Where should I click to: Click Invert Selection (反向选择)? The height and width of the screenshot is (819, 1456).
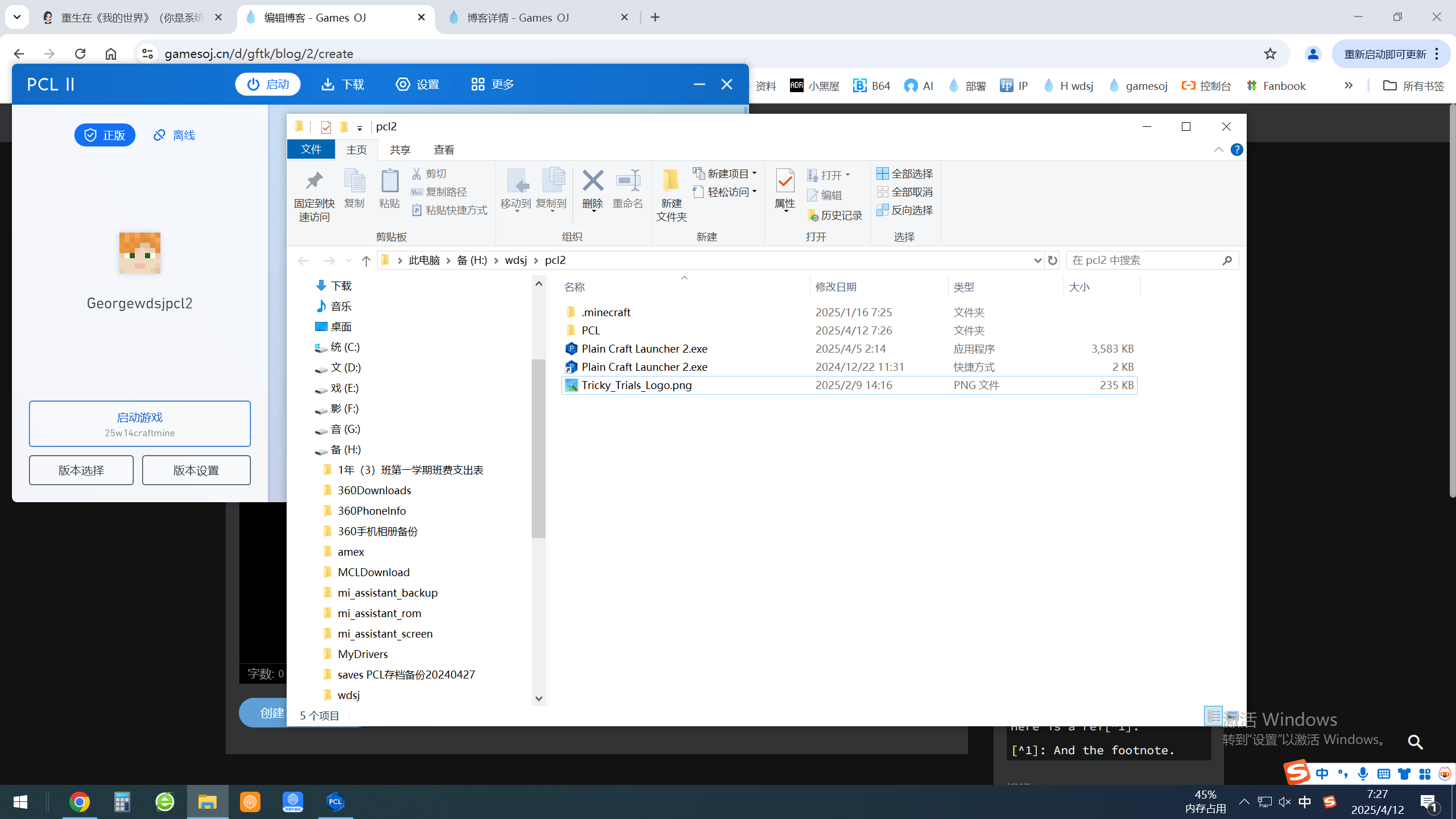click(905, 210)
